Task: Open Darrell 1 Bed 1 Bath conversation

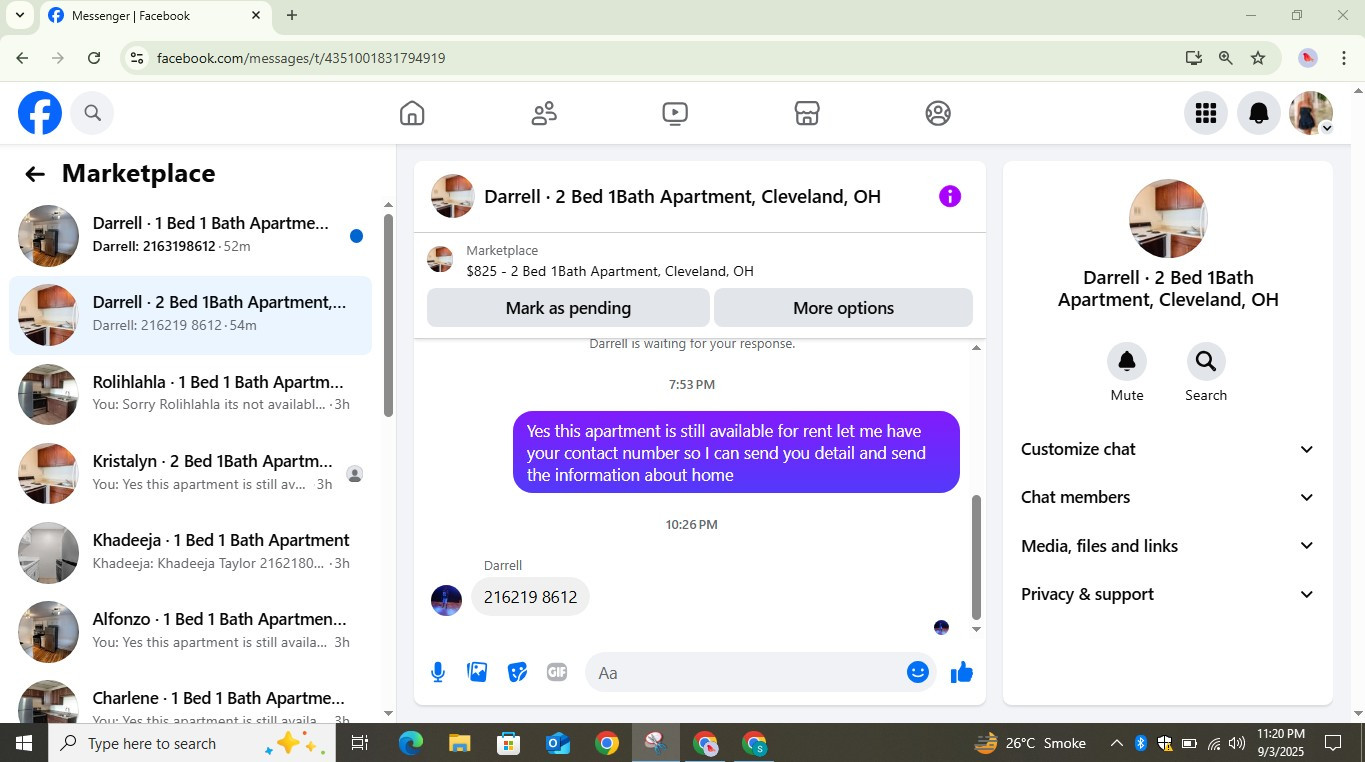Action: (x=190, y=235)
